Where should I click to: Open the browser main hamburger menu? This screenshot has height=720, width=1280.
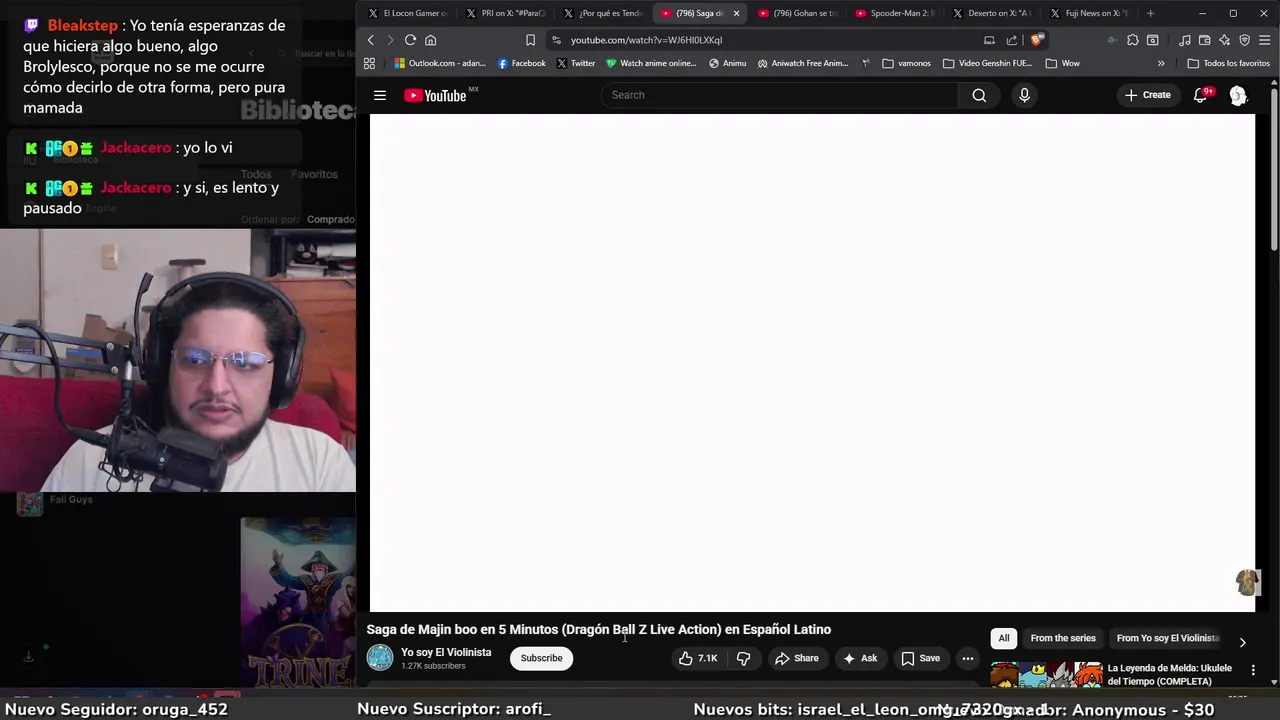[x=1265, y=40]
